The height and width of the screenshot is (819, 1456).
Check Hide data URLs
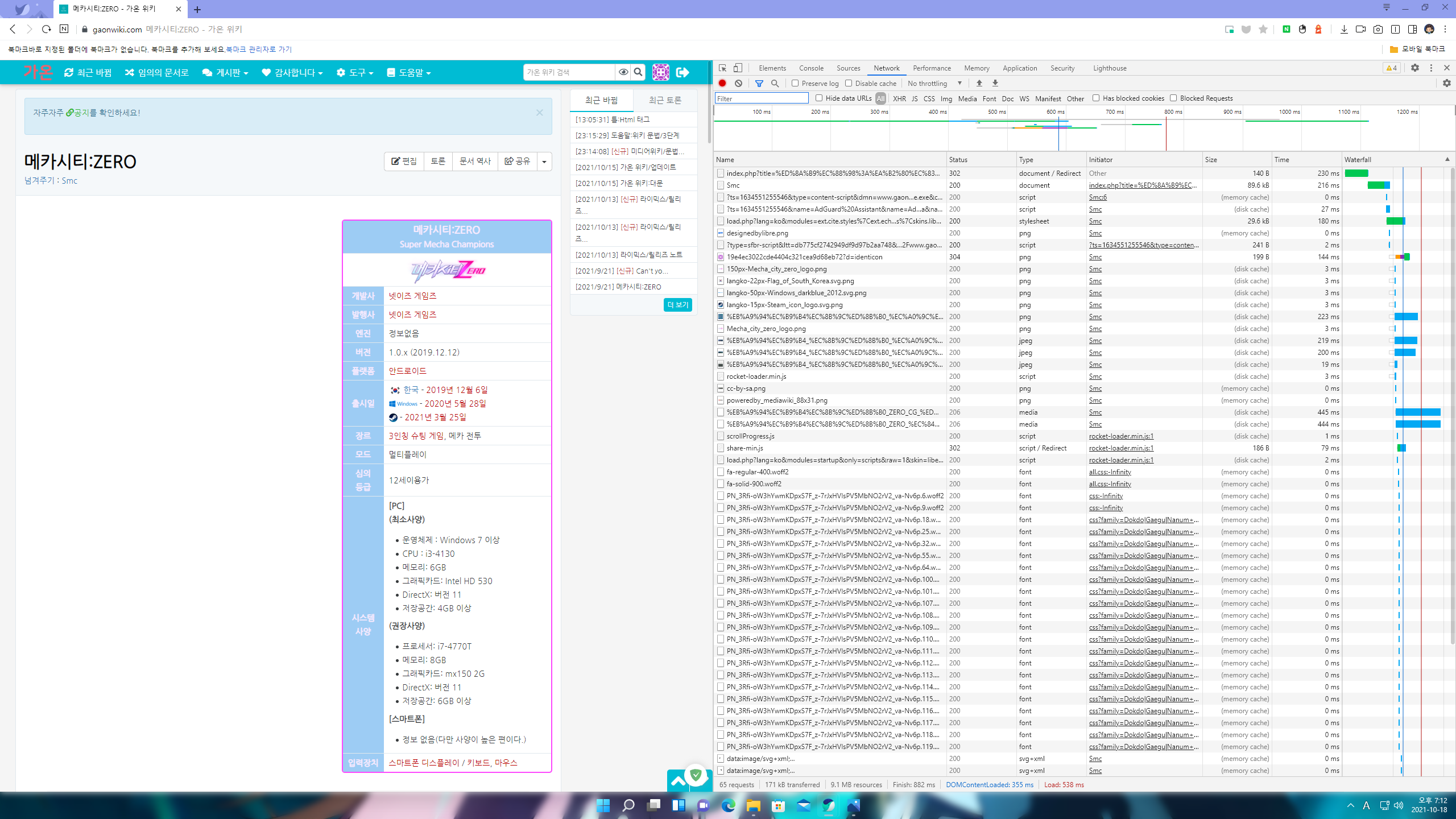819,98
